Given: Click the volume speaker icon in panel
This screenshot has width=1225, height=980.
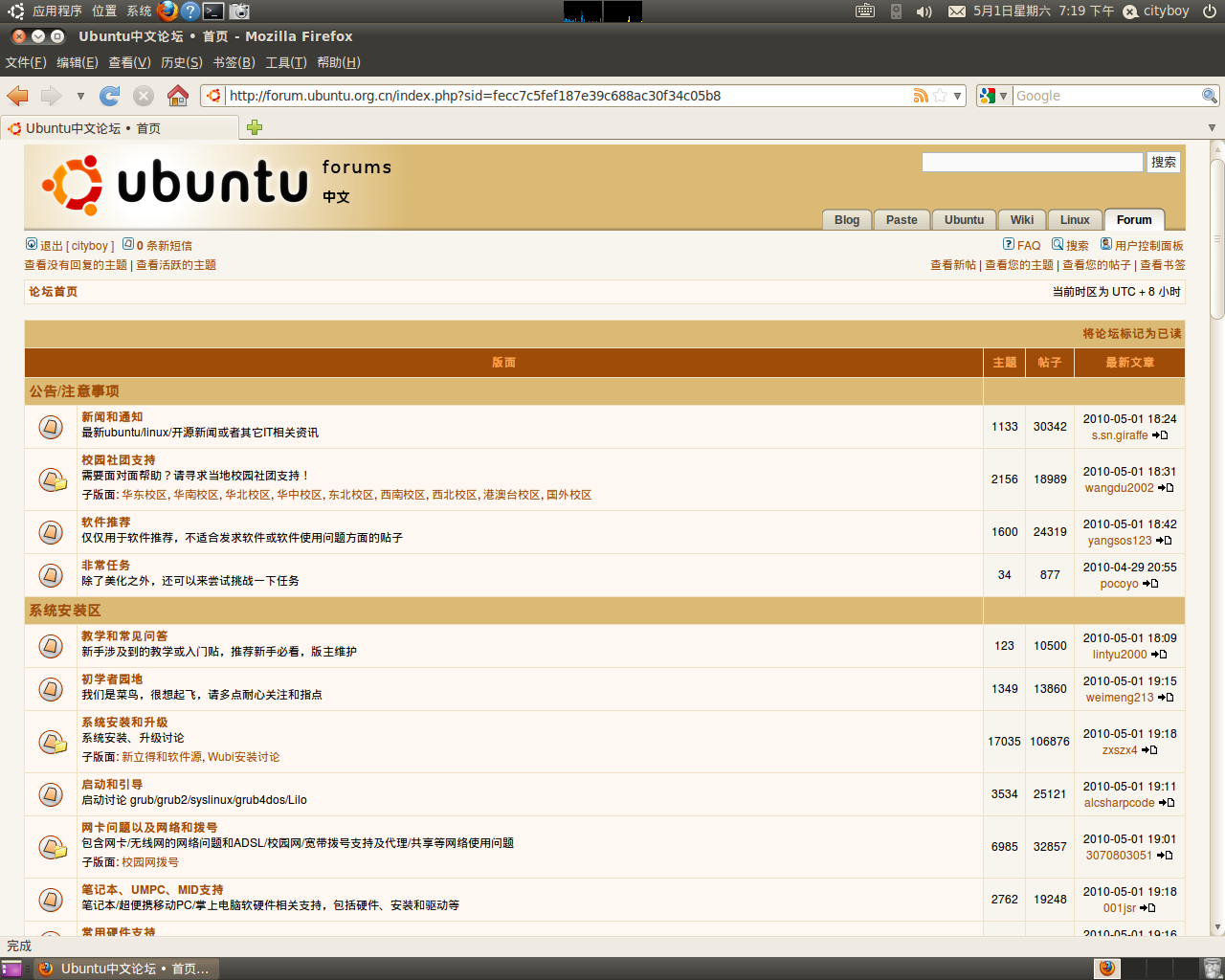Looking at the screenshot, I should click(x=924, y=11).
